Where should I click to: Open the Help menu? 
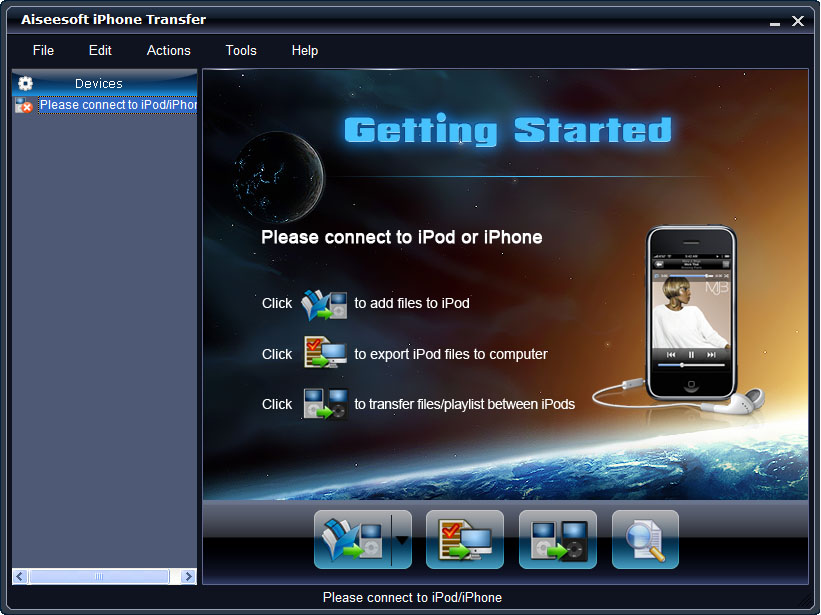pos(304,50)
